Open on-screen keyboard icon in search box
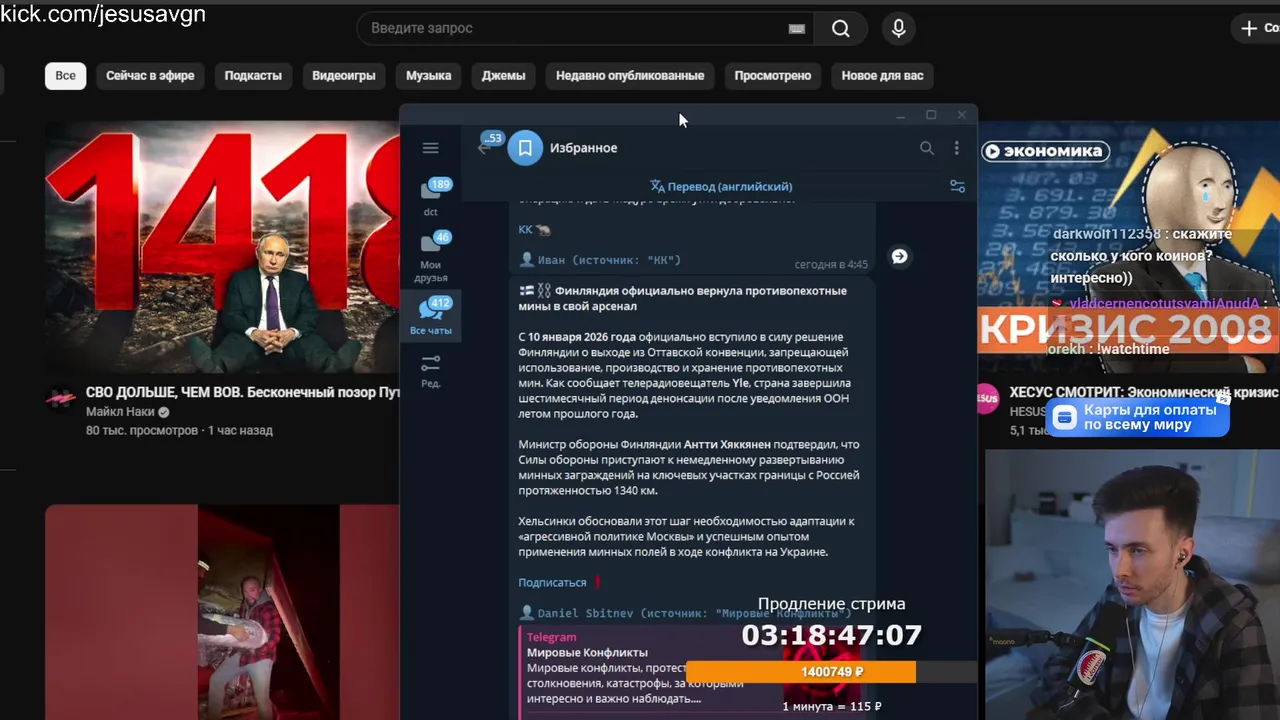 [796, 28]
